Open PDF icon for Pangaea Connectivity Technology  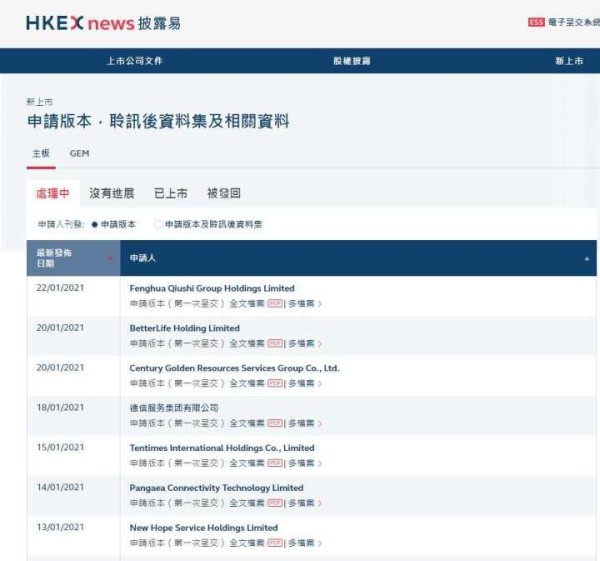coord(274,503)
